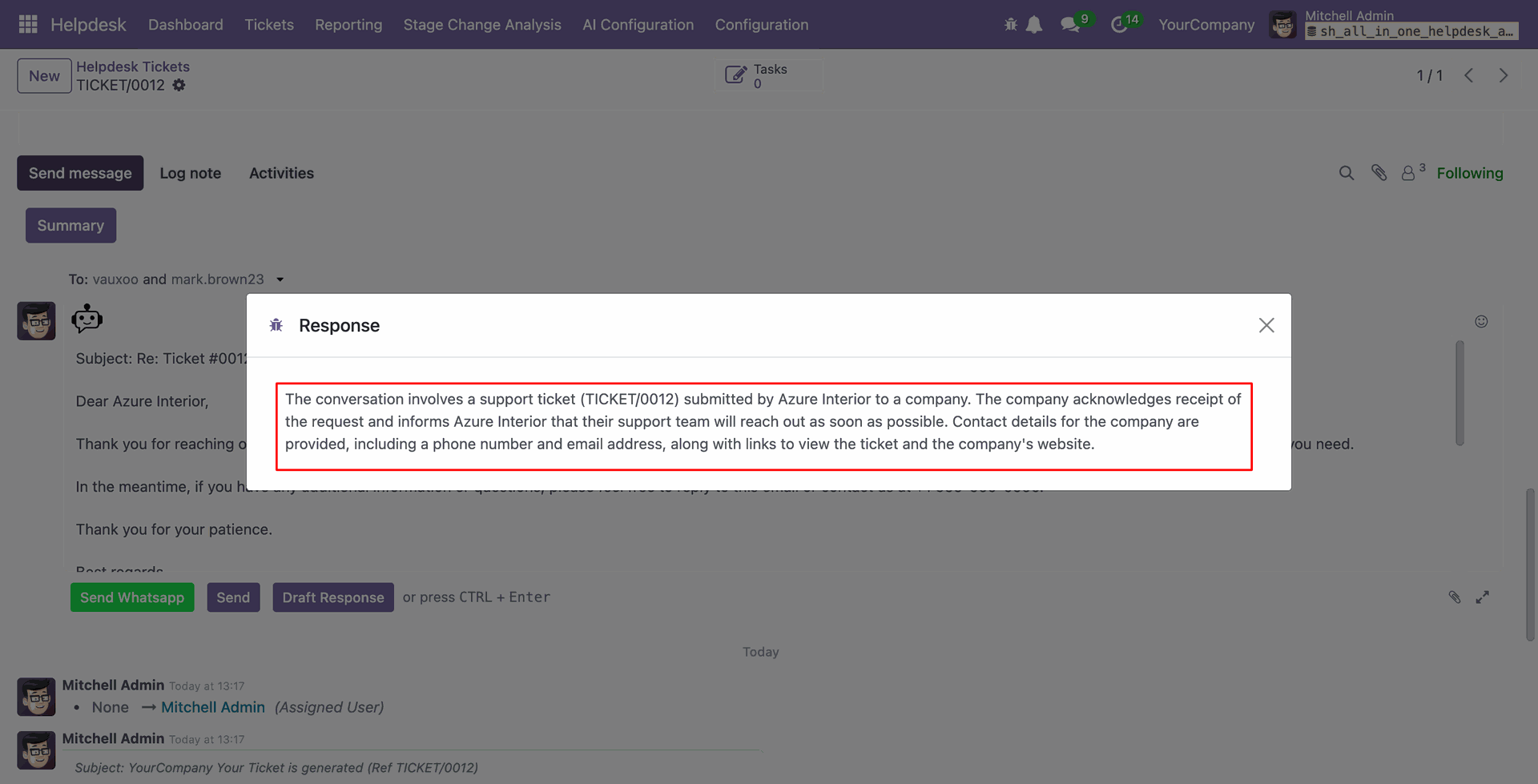This screenshot has height=784, width=1538.
Task: Close the Response dialog
Action: pyautogui.click(x=1266, y=325)
